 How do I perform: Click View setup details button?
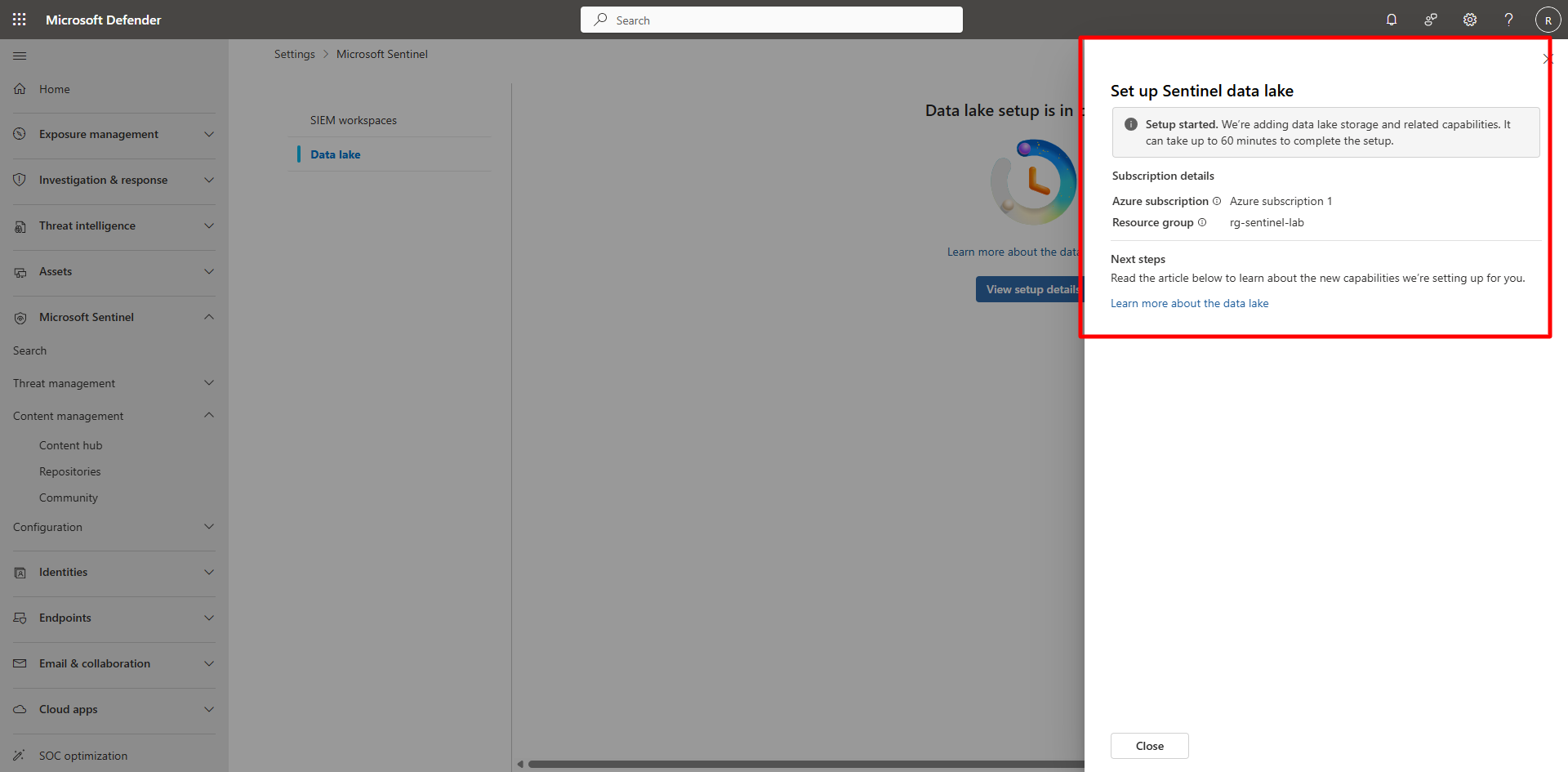tap(1030, 289)
